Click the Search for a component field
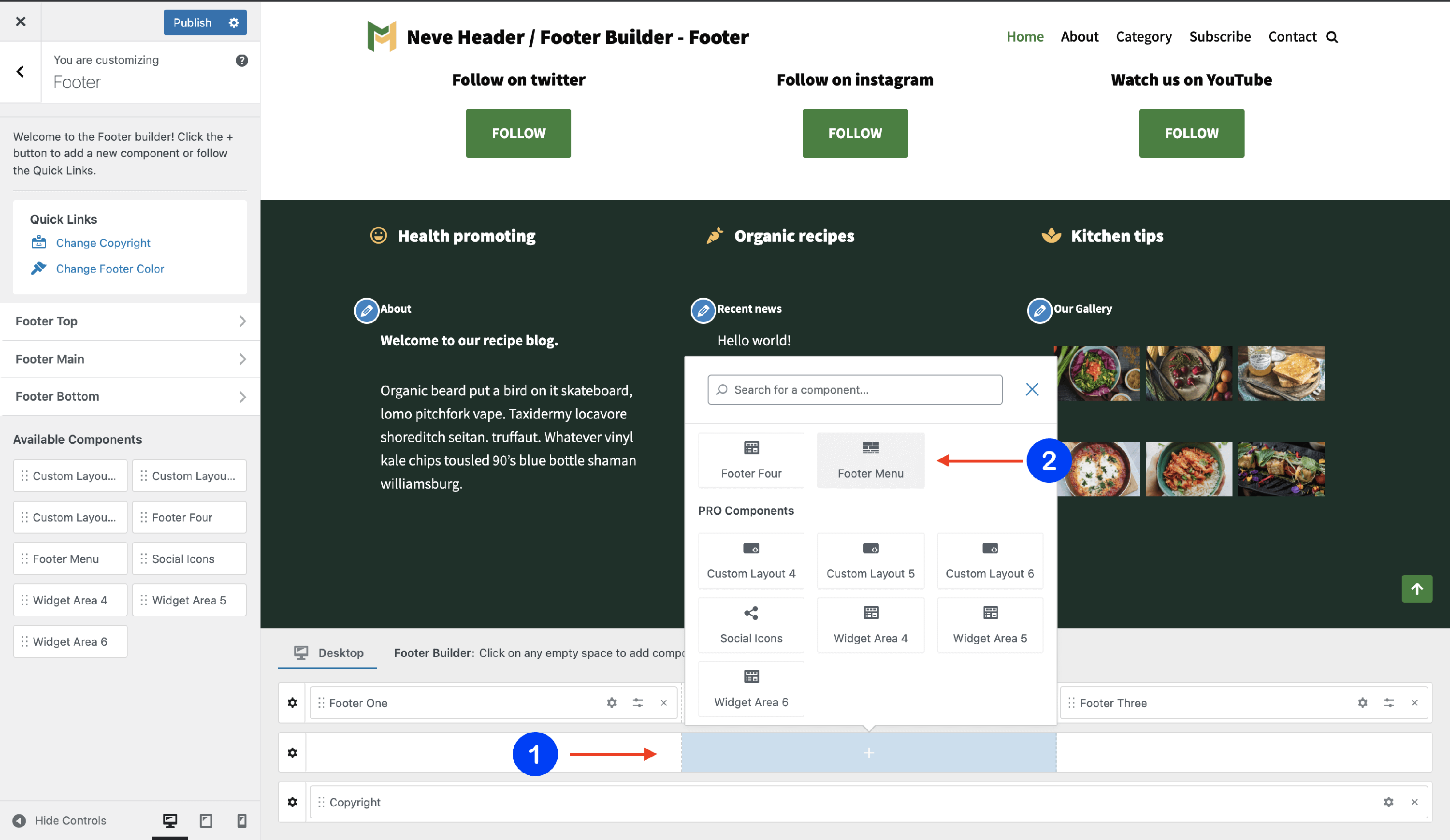The width and height of the screenshot is (1450, 840). click(x=855, y=390)
